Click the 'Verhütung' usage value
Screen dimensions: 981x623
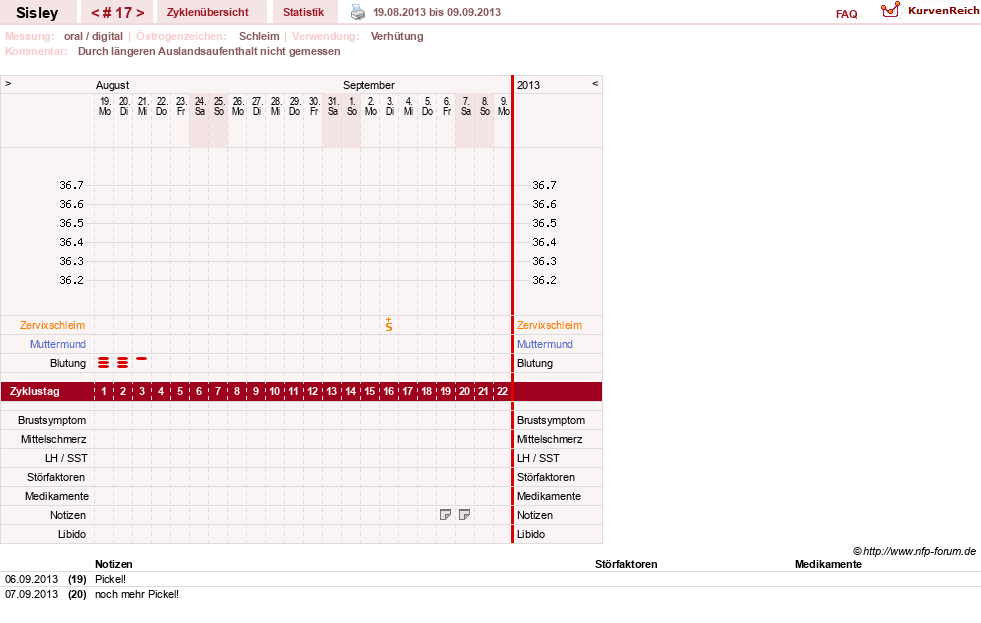coord(397,36)
